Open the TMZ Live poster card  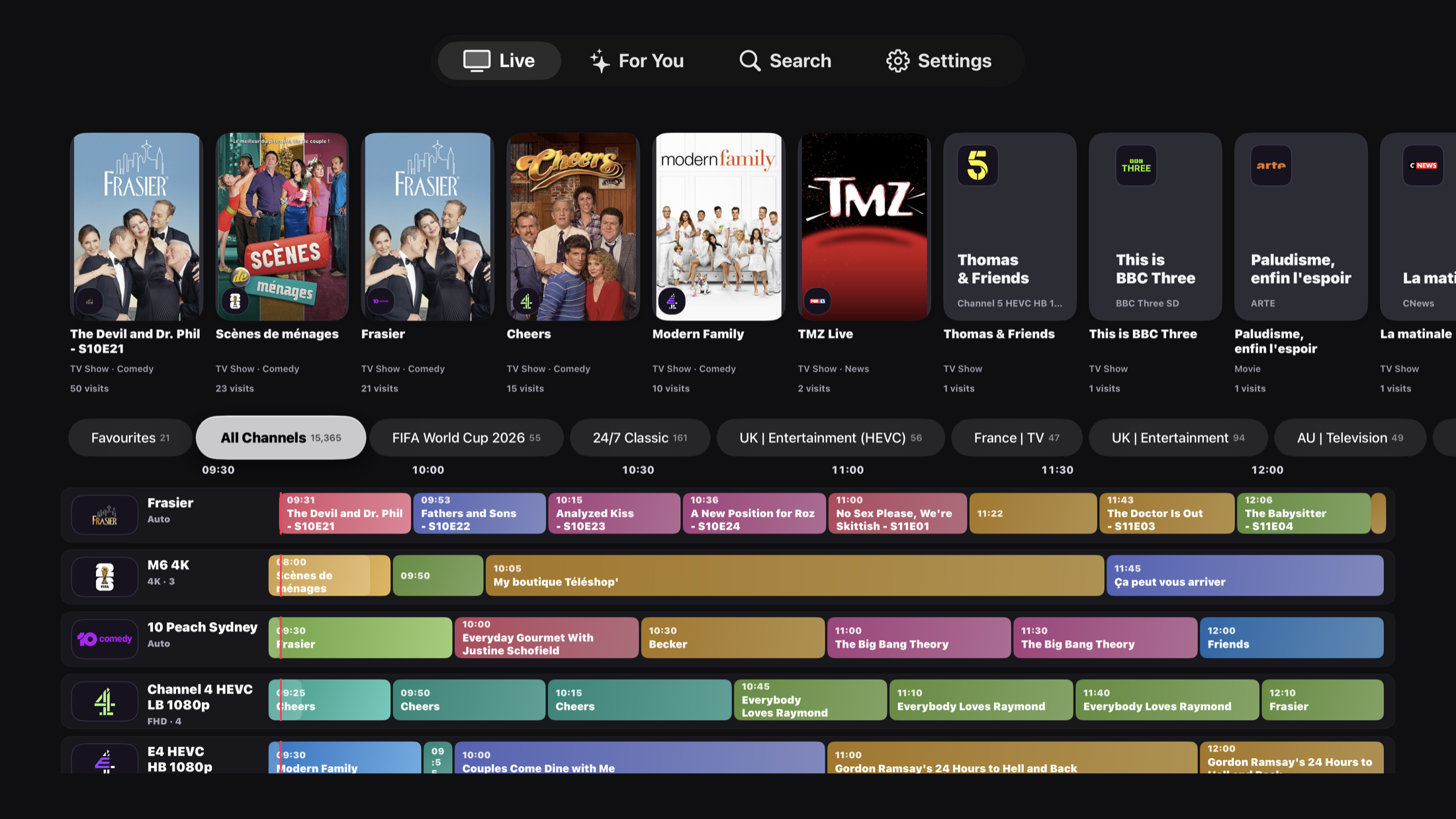[x=864, y=226]
